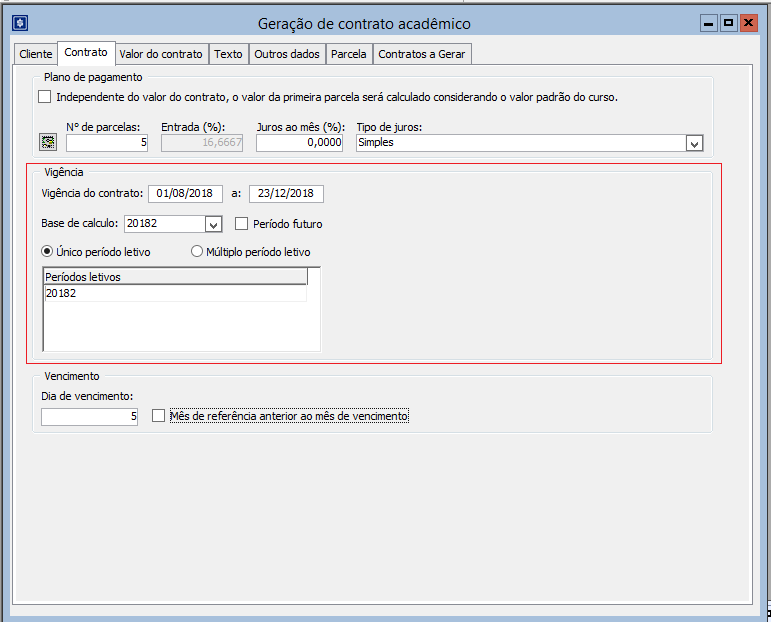Click the application icon in title bar
This screenshot has height=622, width=771.
[18, 23]
